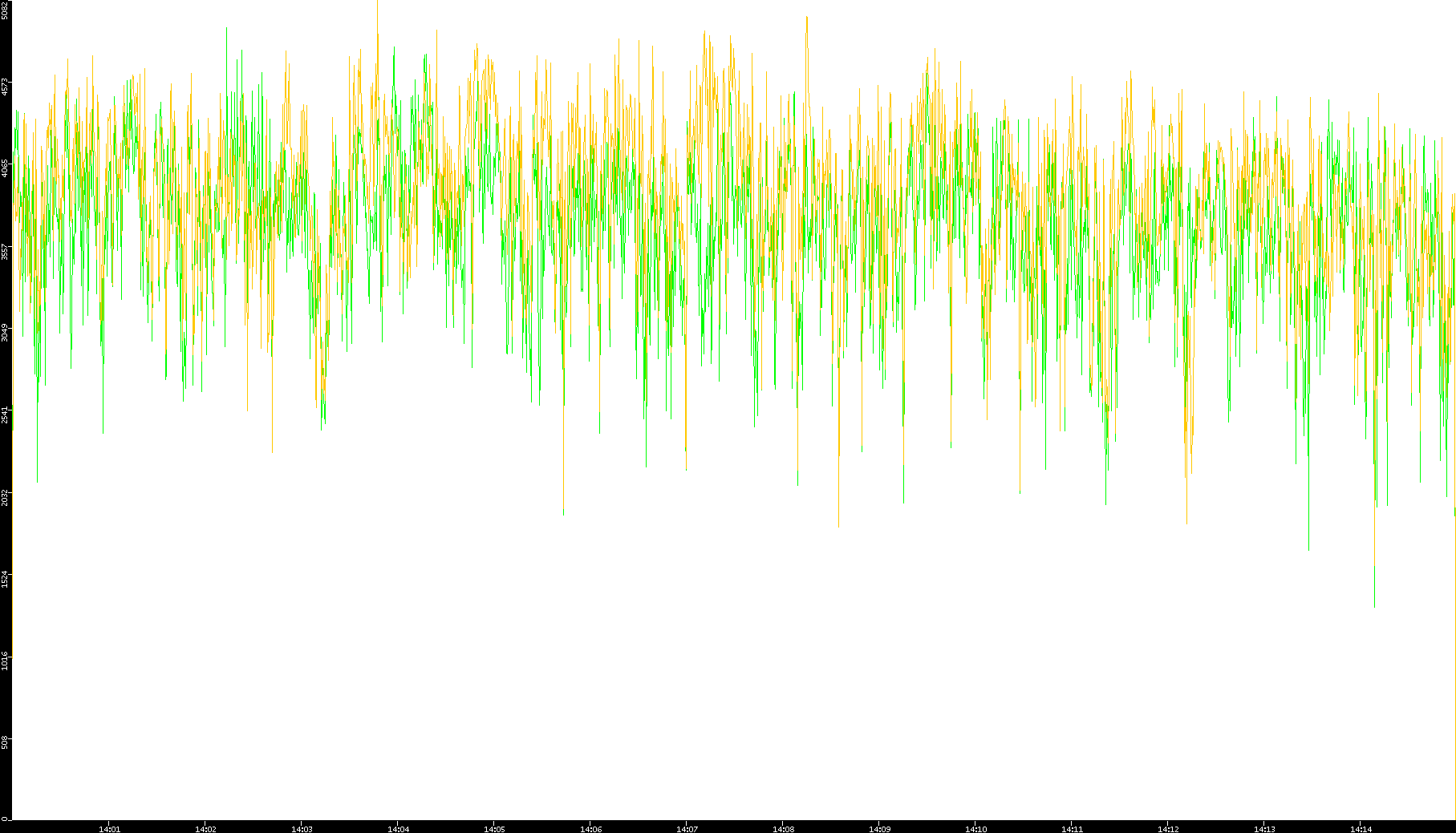Click the 1016 value on the vertical axis
Viewport: 1456px width, 833px height.
(x=5, y=661)
